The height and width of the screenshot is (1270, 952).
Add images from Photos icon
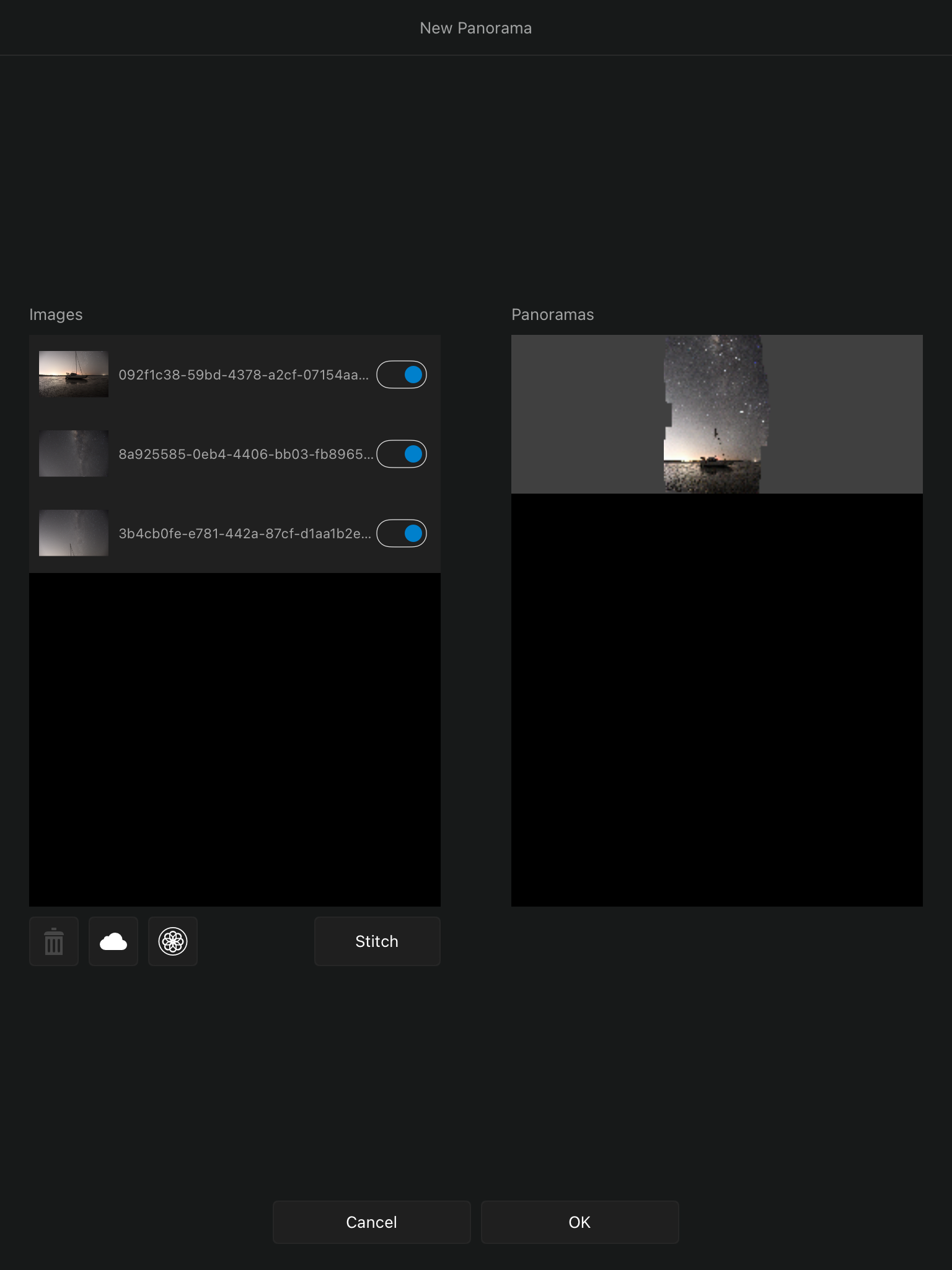(173, 941)
